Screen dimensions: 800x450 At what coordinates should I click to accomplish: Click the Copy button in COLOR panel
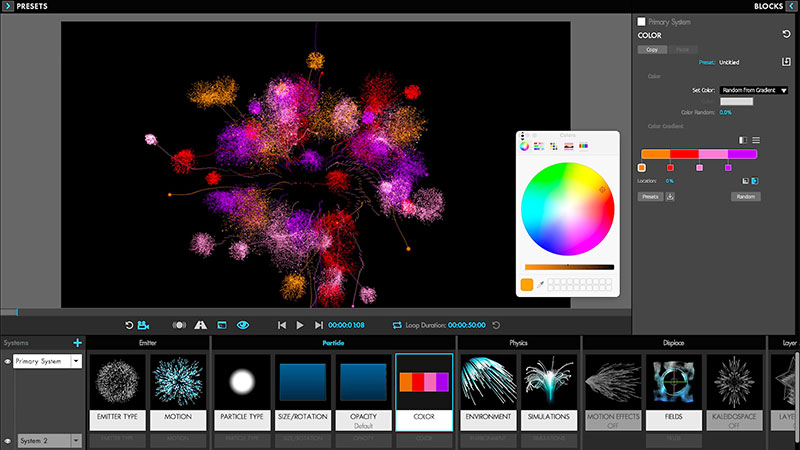(x=651, y=49)
